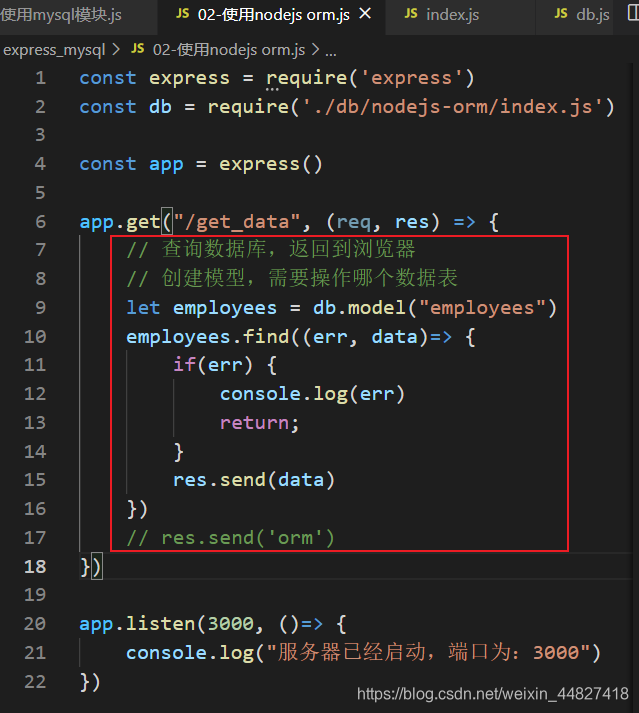Click JS icon on active orm.js tab

click(182, 14)
